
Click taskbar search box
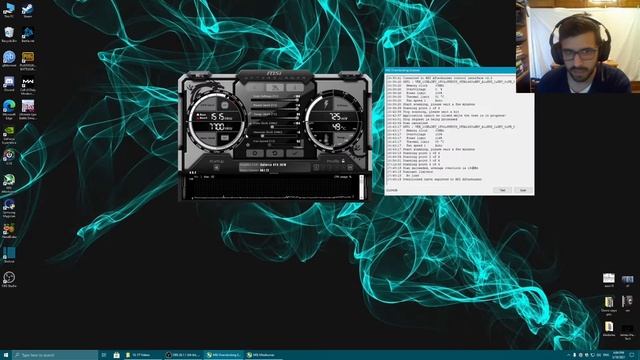55,355
